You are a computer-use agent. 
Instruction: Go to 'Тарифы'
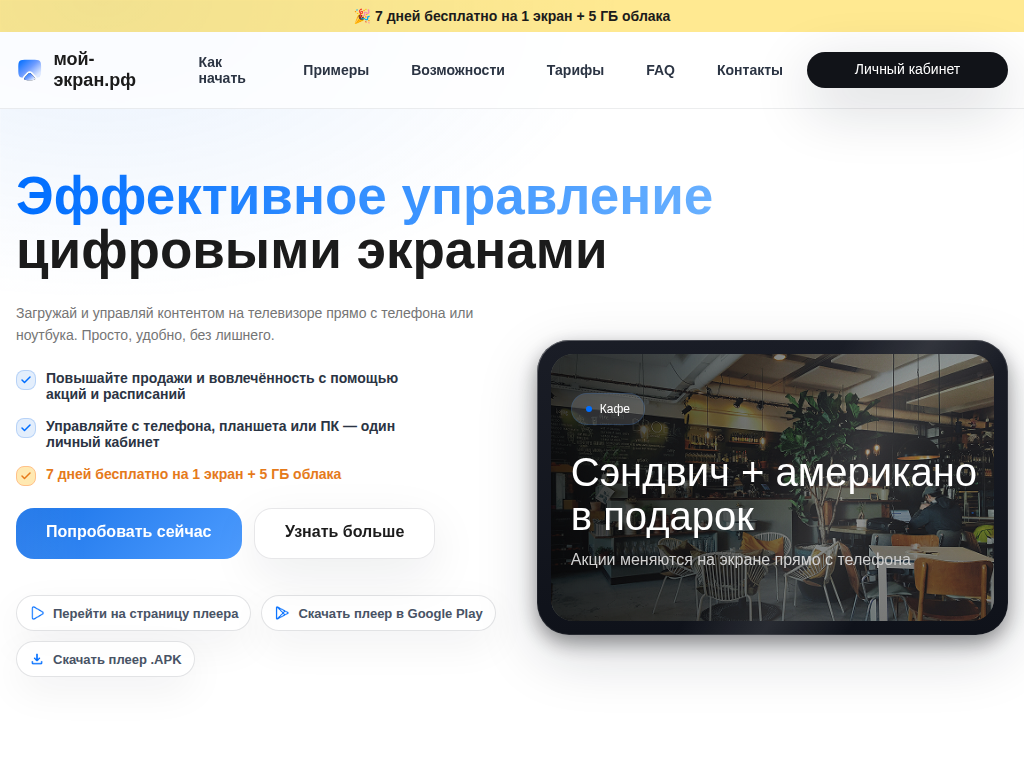[575, 70]
